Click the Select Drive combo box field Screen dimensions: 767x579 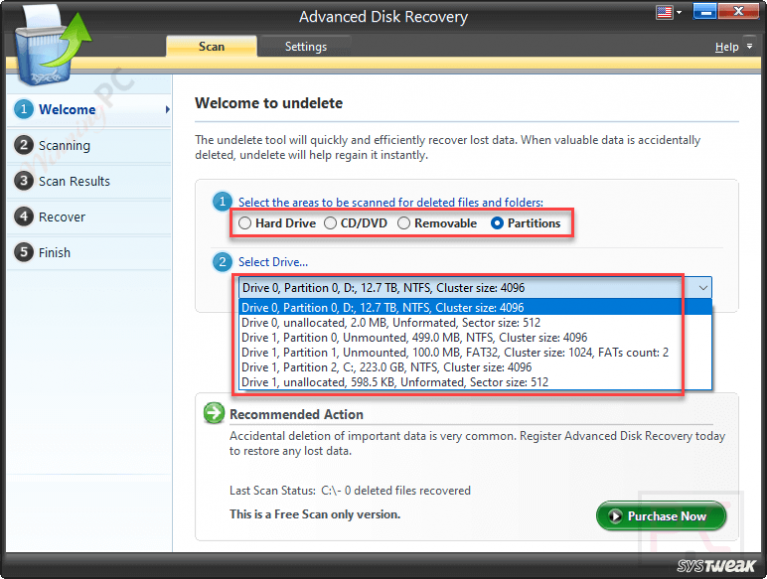click(x=474, y=288)
